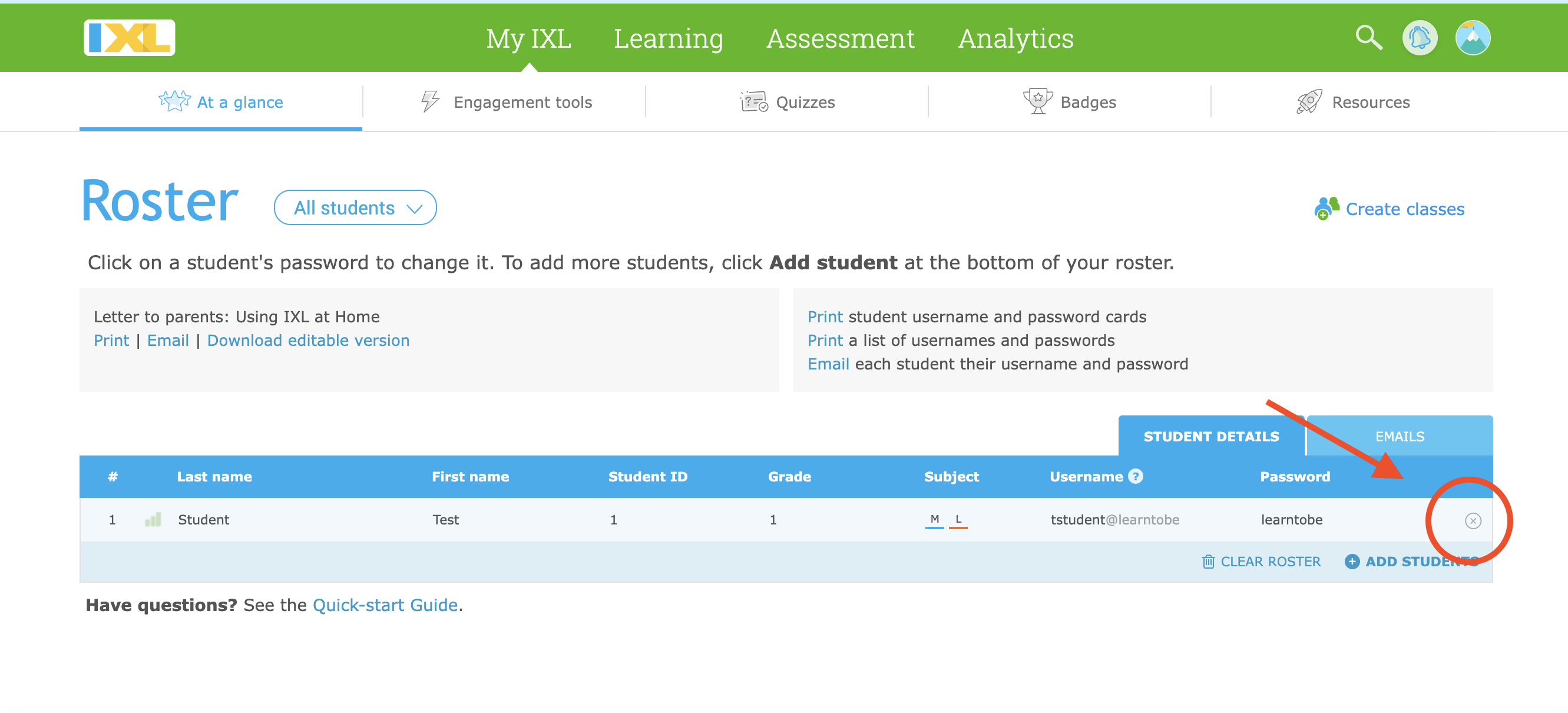
Task: Open the search magnifier icon
Action: coord(1368,38)
